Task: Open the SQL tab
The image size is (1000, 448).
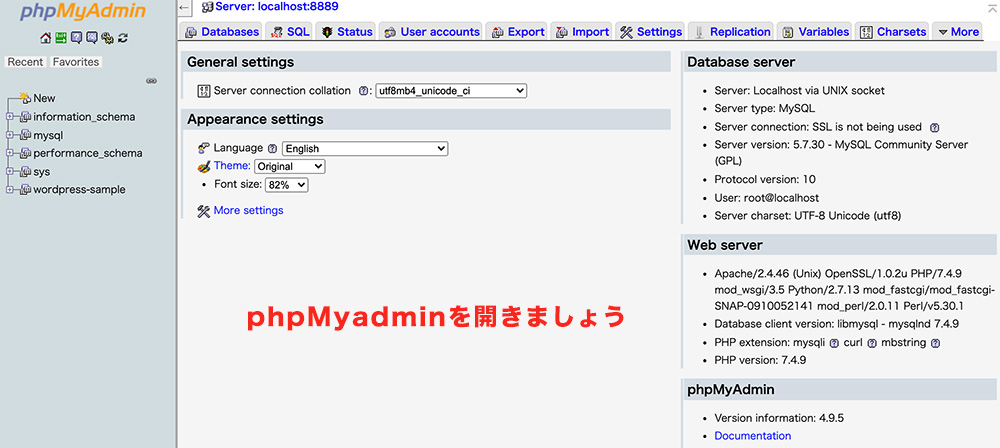Action: tap(289, 31)
